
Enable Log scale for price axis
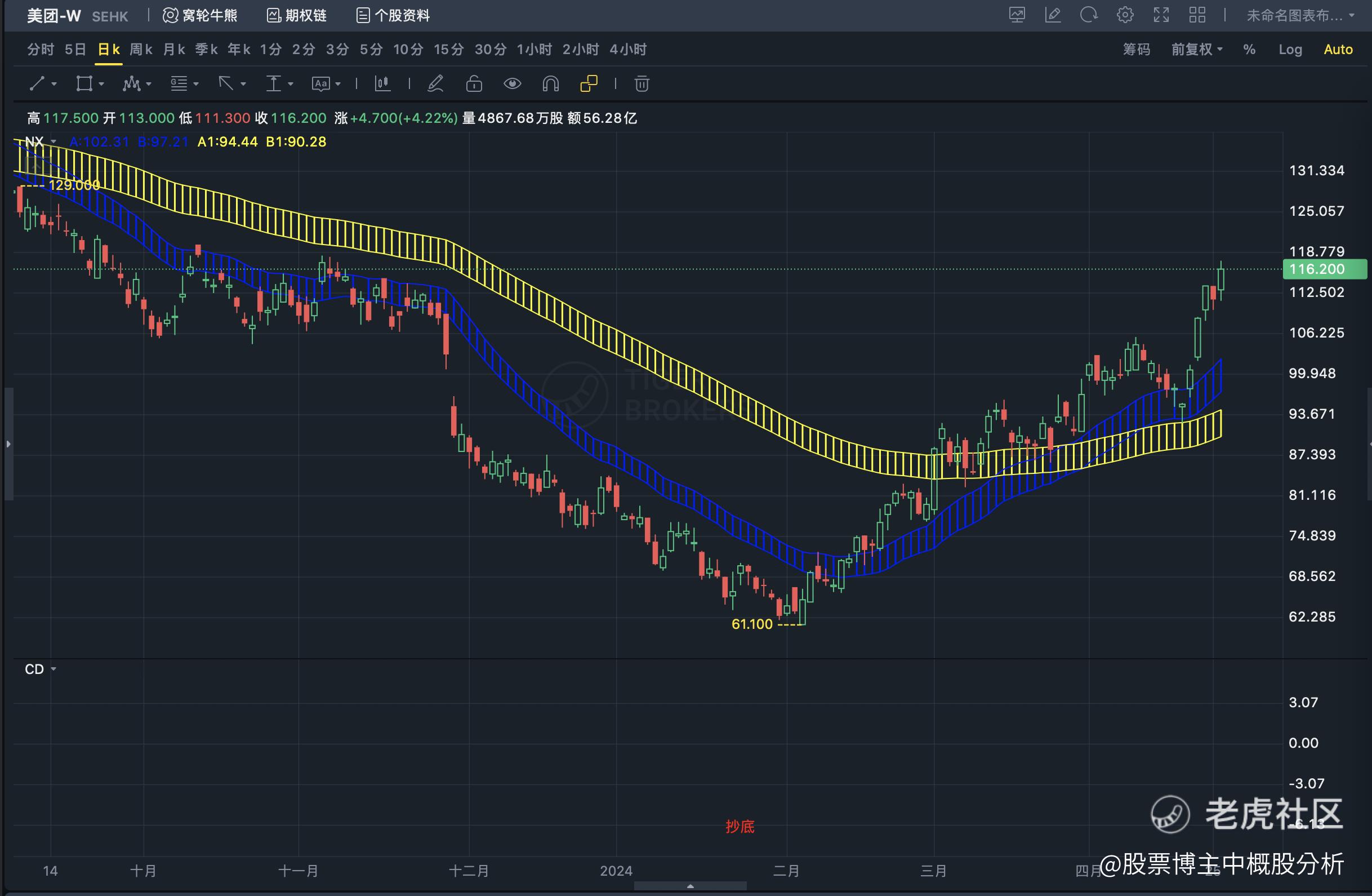[1290, 50]
